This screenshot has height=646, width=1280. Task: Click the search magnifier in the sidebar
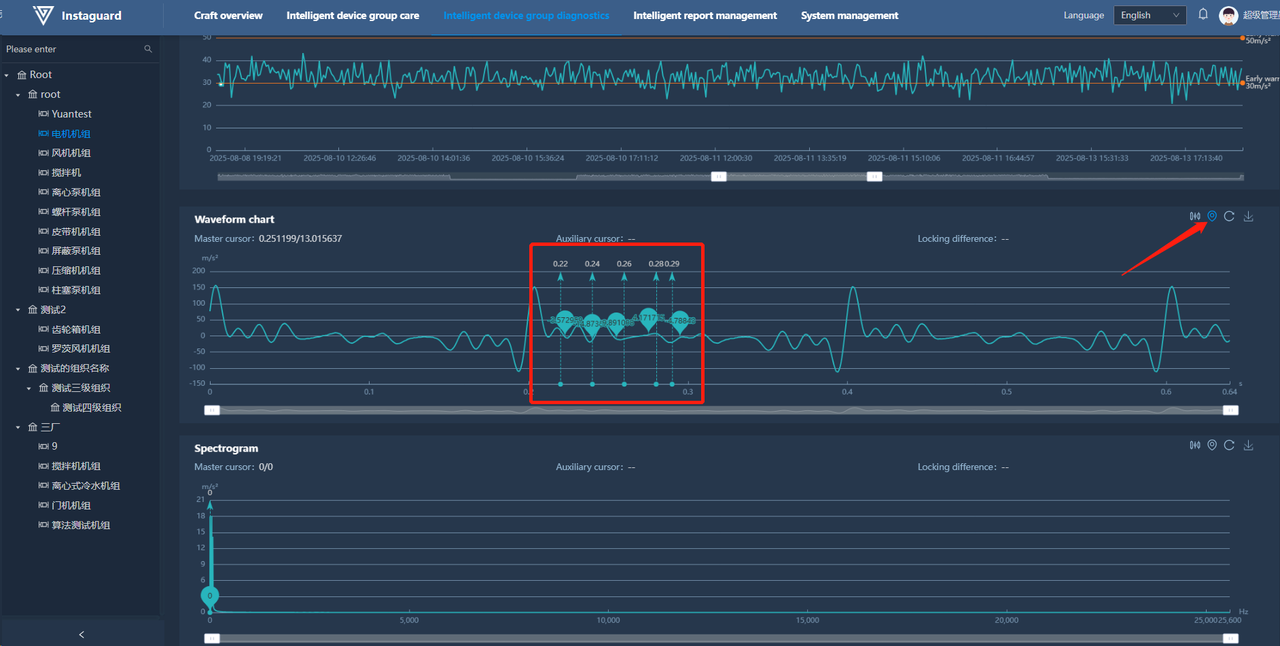click(148, 49)
